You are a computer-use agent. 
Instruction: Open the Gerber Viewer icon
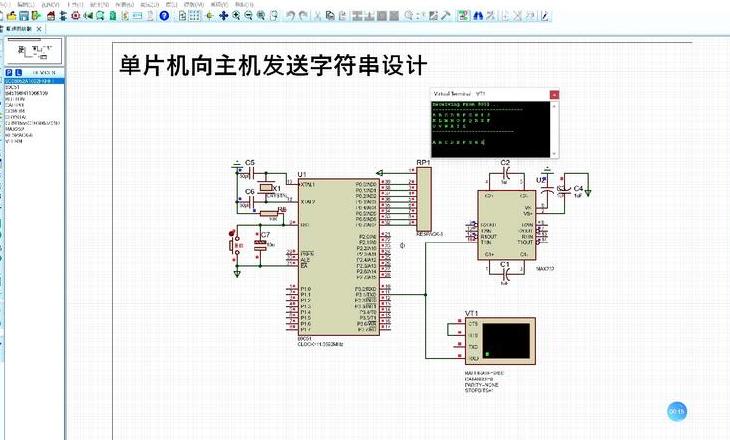[100, 16]
